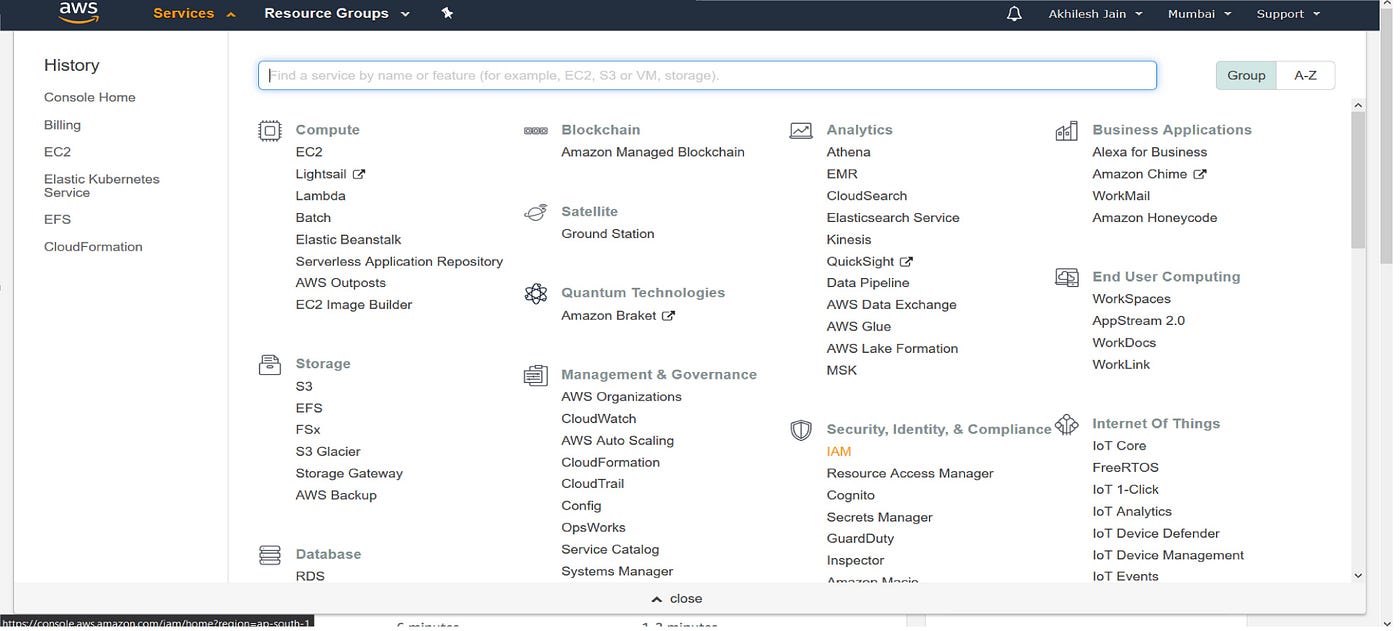
Task: Open Console Home from History
Action: click(90, 98)
